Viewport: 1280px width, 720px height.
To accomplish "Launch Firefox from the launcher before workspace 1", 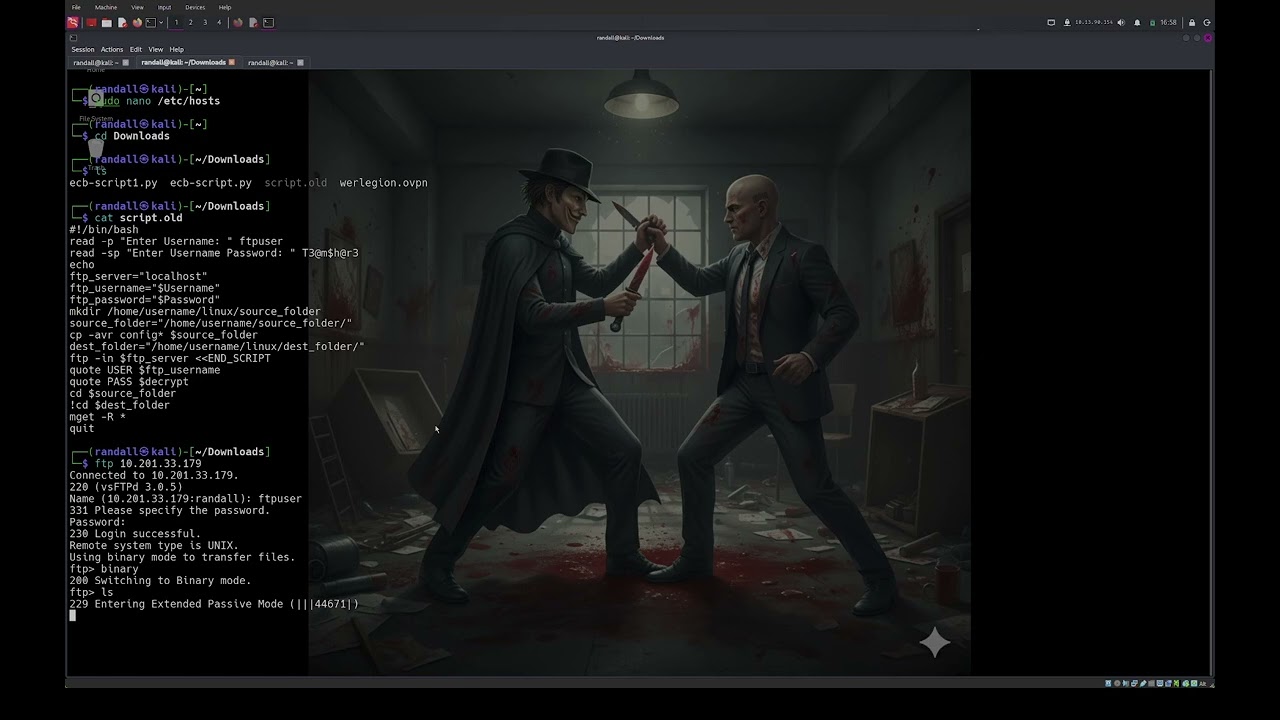I will pos(137,22).
